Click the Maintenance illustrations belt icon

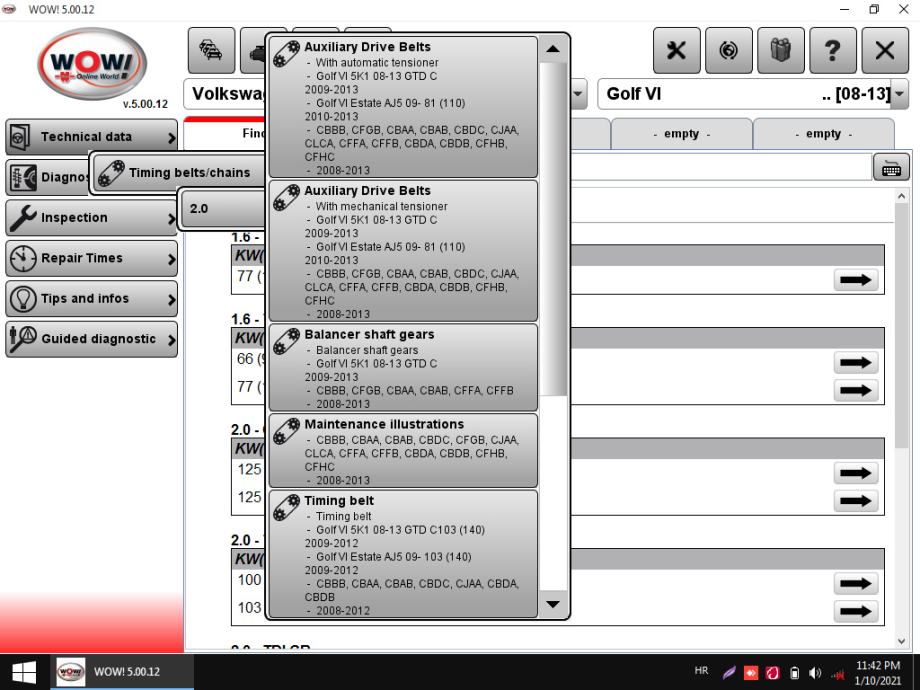[x=286, y=431]
